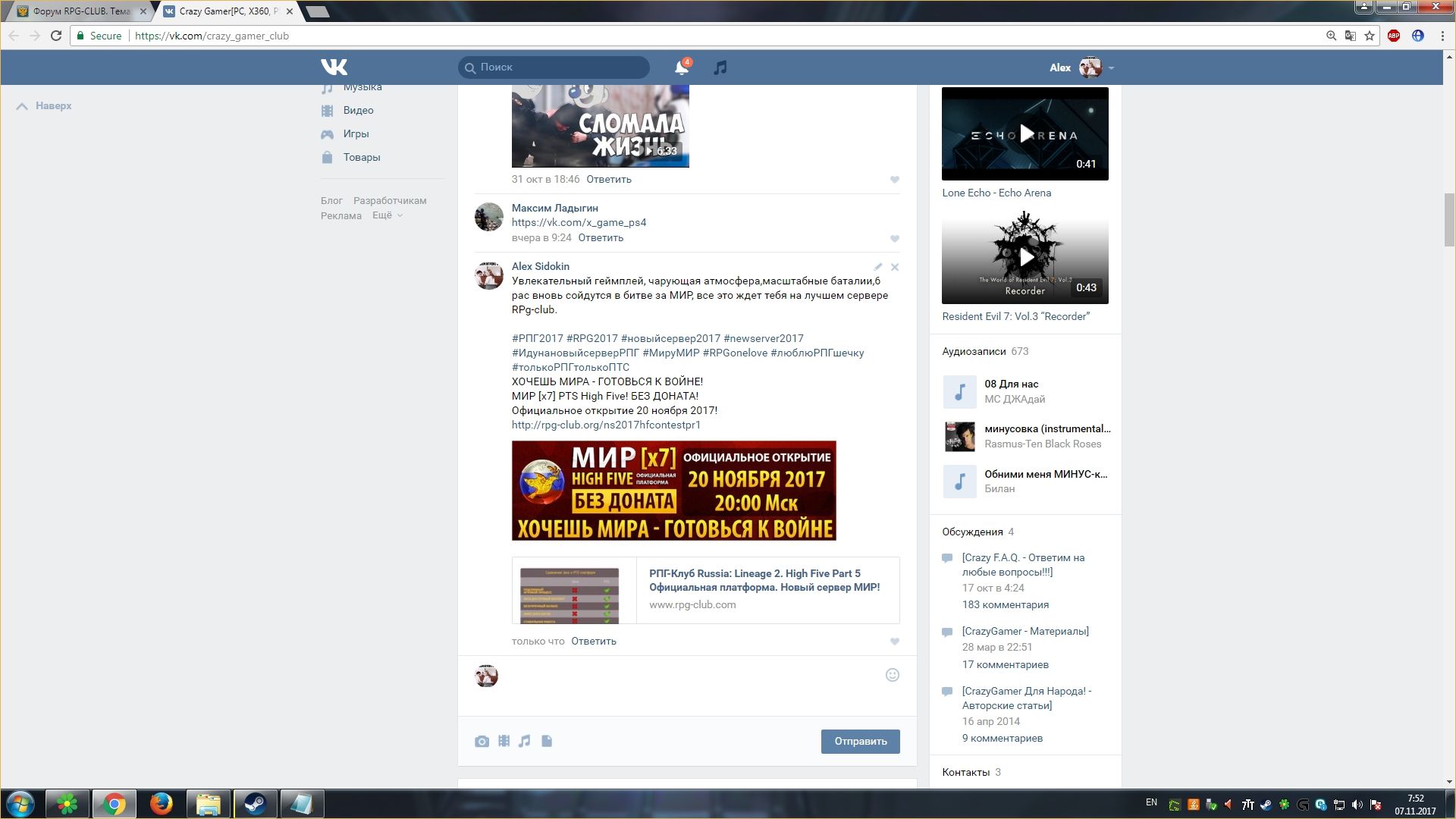The image size is (1456, 819).
Task: Open hashtag #толькоРПГтолькоПТС
Action: click(x=570, y=368)
